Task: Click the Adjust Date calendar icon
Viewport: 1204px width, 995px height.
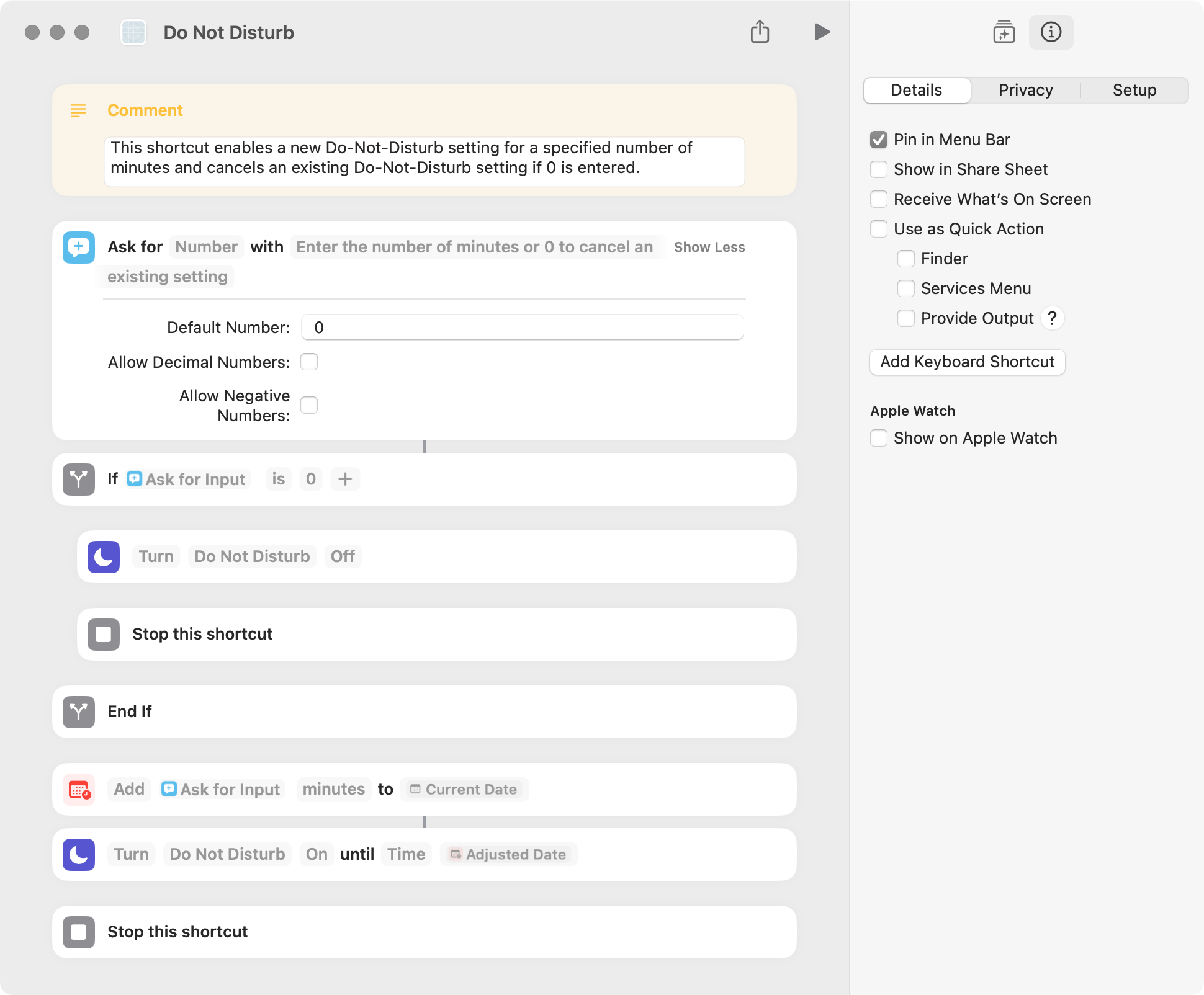Action: (79, 789)
